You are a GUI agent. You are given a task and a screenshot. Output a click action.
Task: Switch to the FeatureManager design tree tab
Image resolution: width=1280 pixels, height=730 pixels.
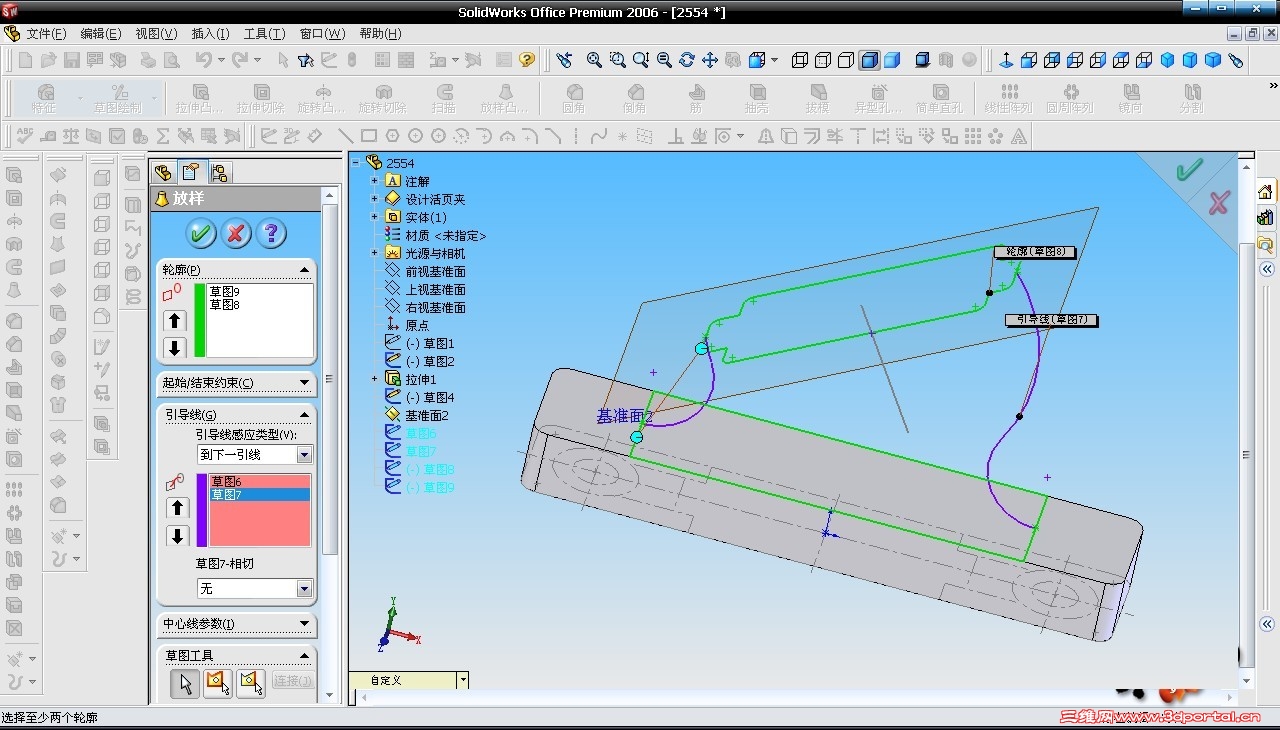click(x=163, y=172)
